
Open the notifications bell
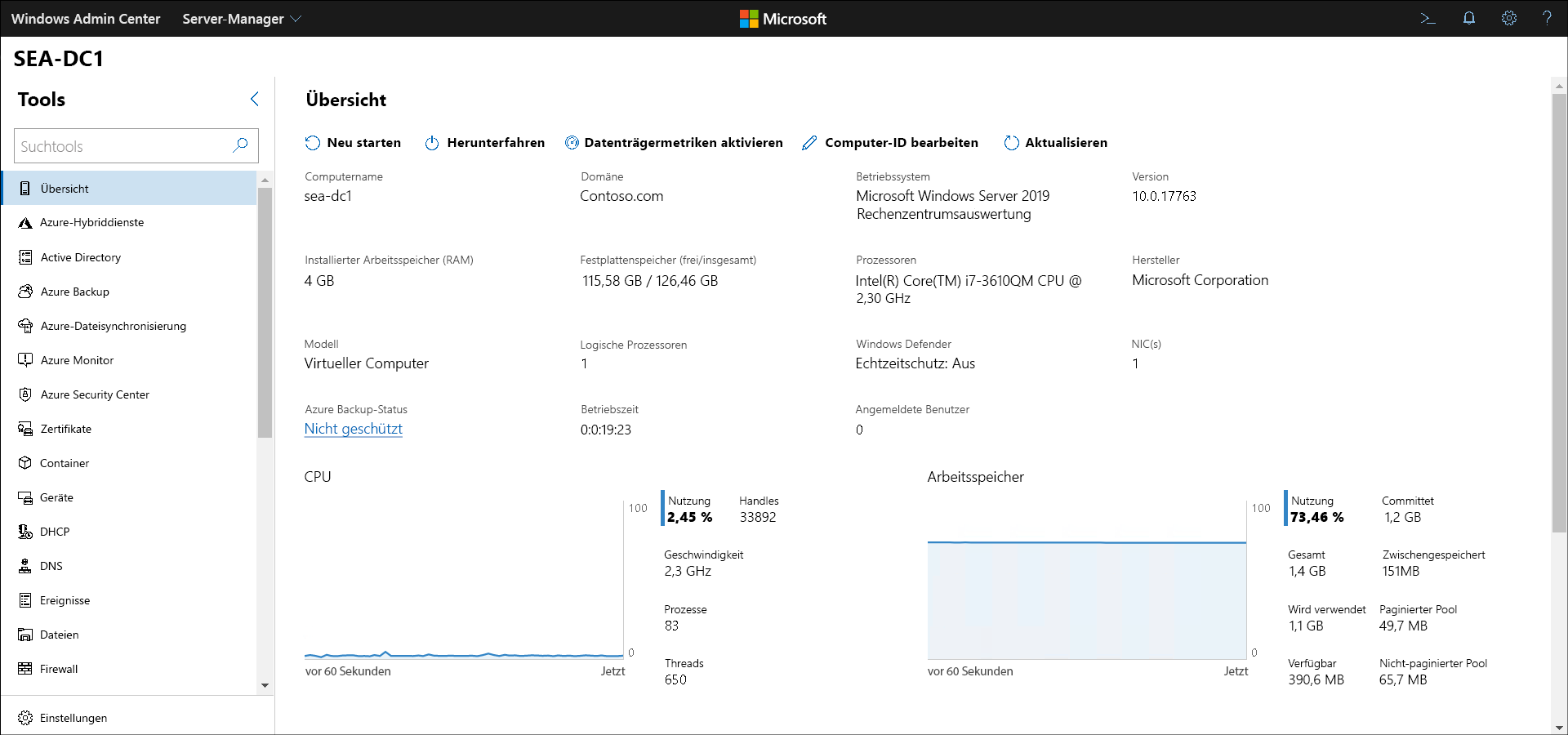(1468, 18)
